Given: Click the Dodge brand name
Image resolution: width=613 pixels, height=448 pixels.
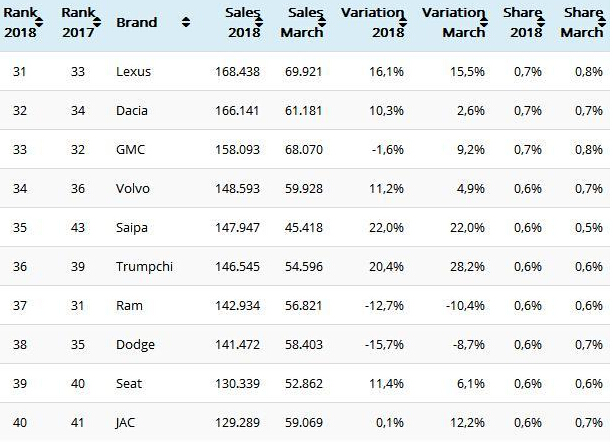Looking at the screenshot, I should (x=135, y=345).
